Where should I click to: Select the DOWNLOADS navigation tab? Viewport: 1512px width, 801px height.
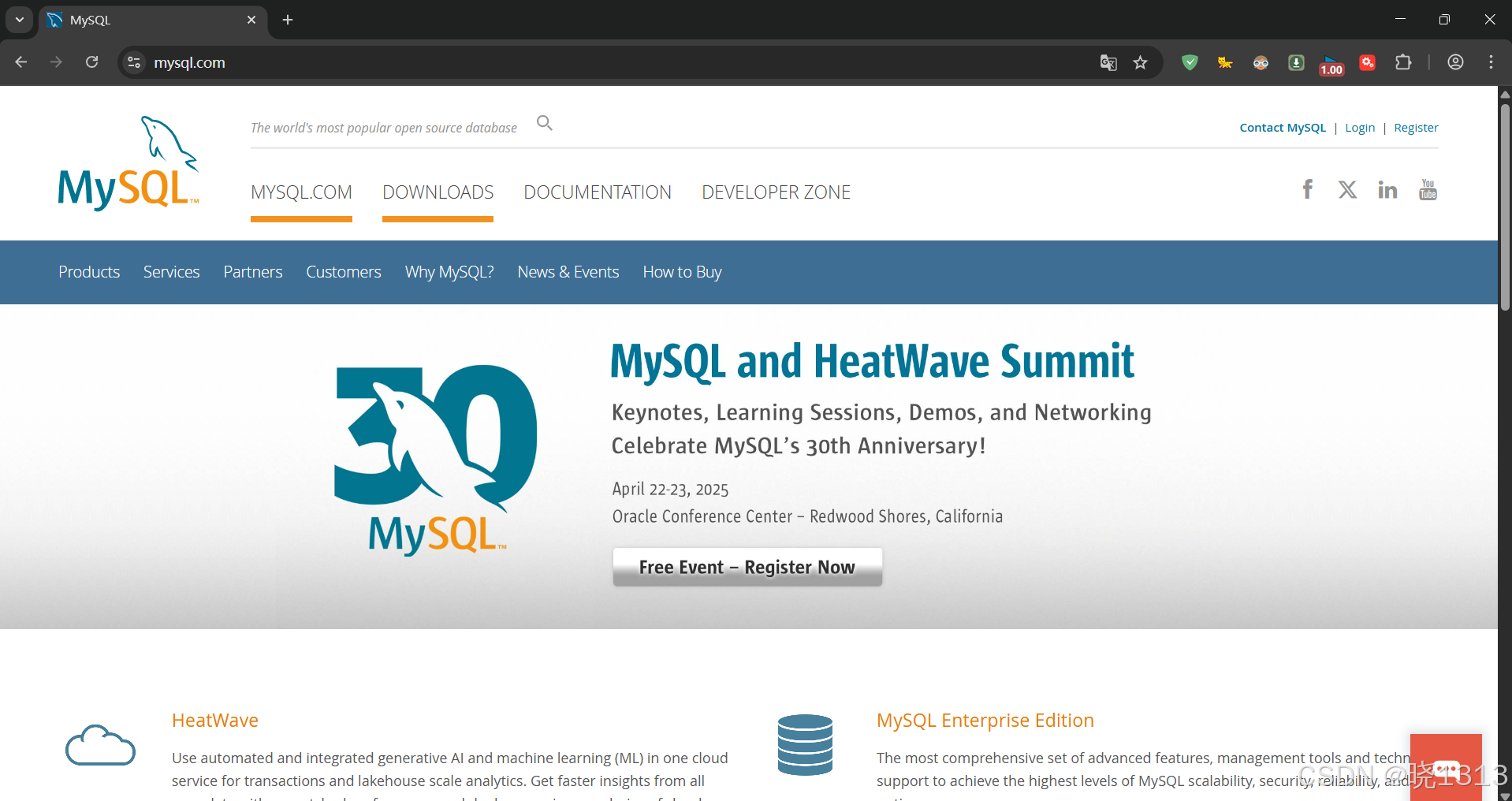point(438,192)
